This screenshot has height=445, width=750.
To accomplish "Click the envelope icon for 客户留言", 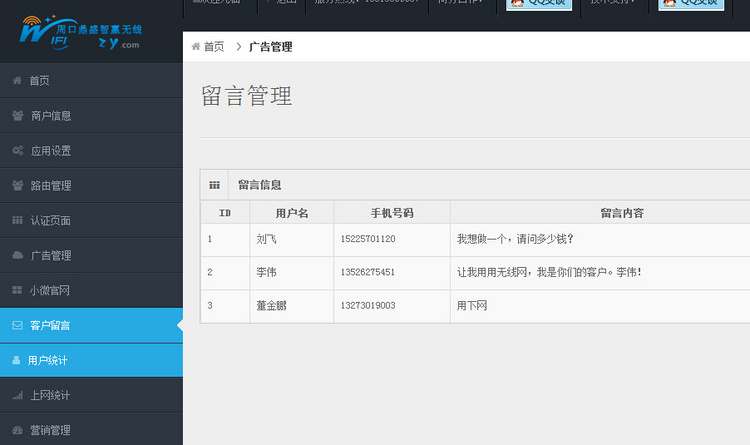I will point(17,325).
